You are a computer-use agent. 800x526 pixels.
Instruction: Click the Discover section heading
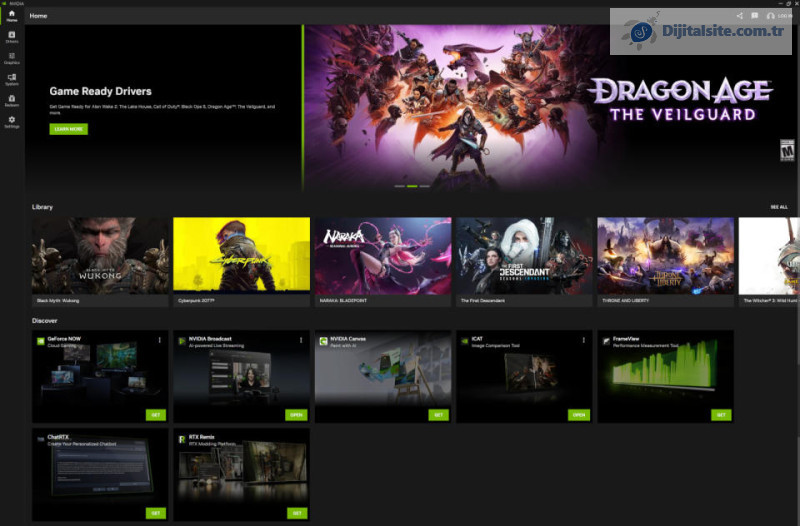(44, 321)
